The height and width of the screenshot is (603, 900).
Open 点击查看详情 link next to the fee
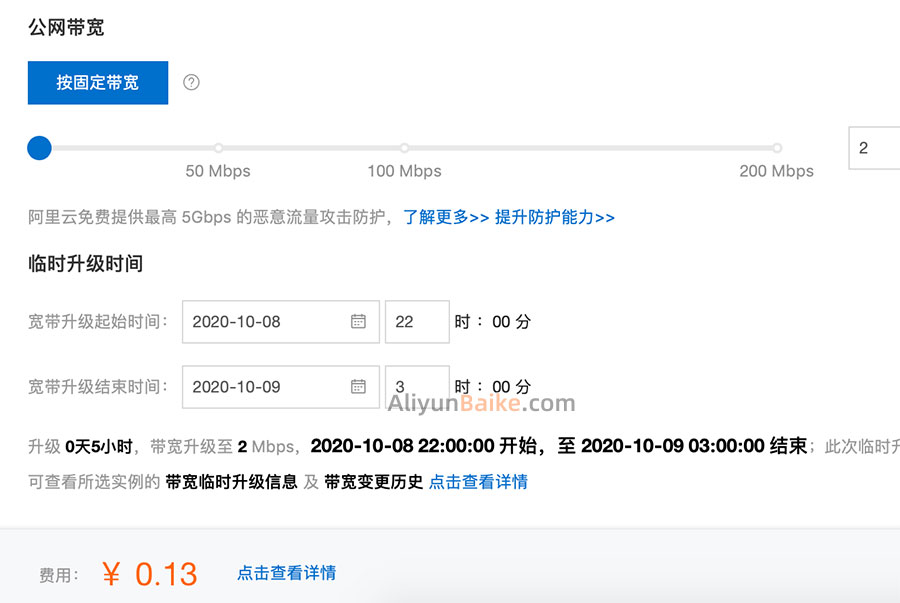286,573
